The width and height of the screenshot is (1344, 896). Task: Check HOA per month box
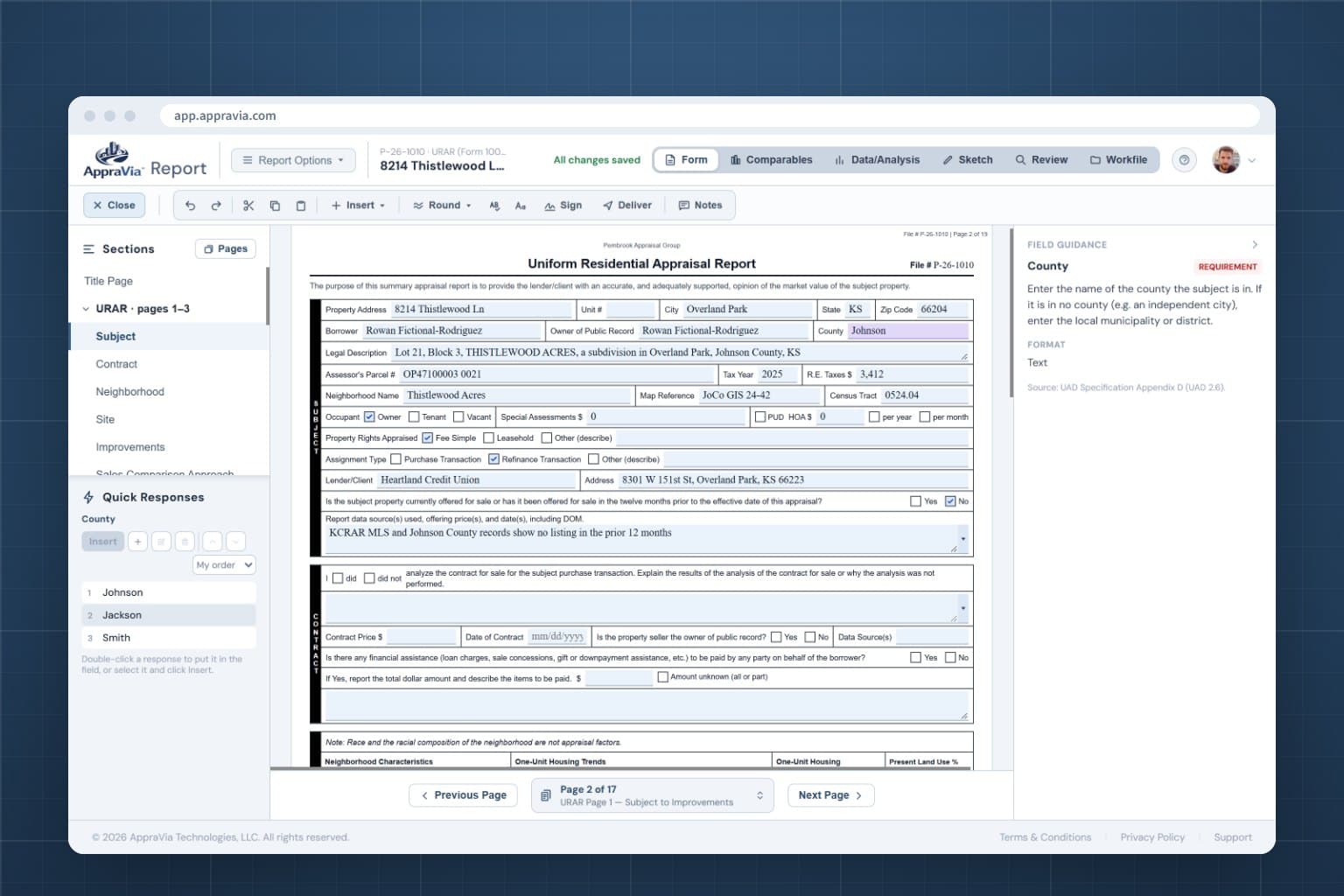[925, 416]
